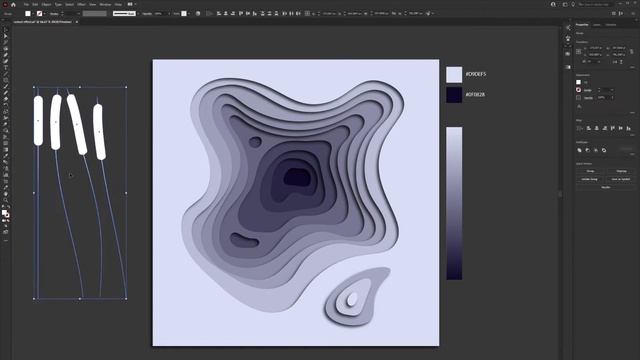Open the graphic Style dropdown in the control bar

coord(189,13)
